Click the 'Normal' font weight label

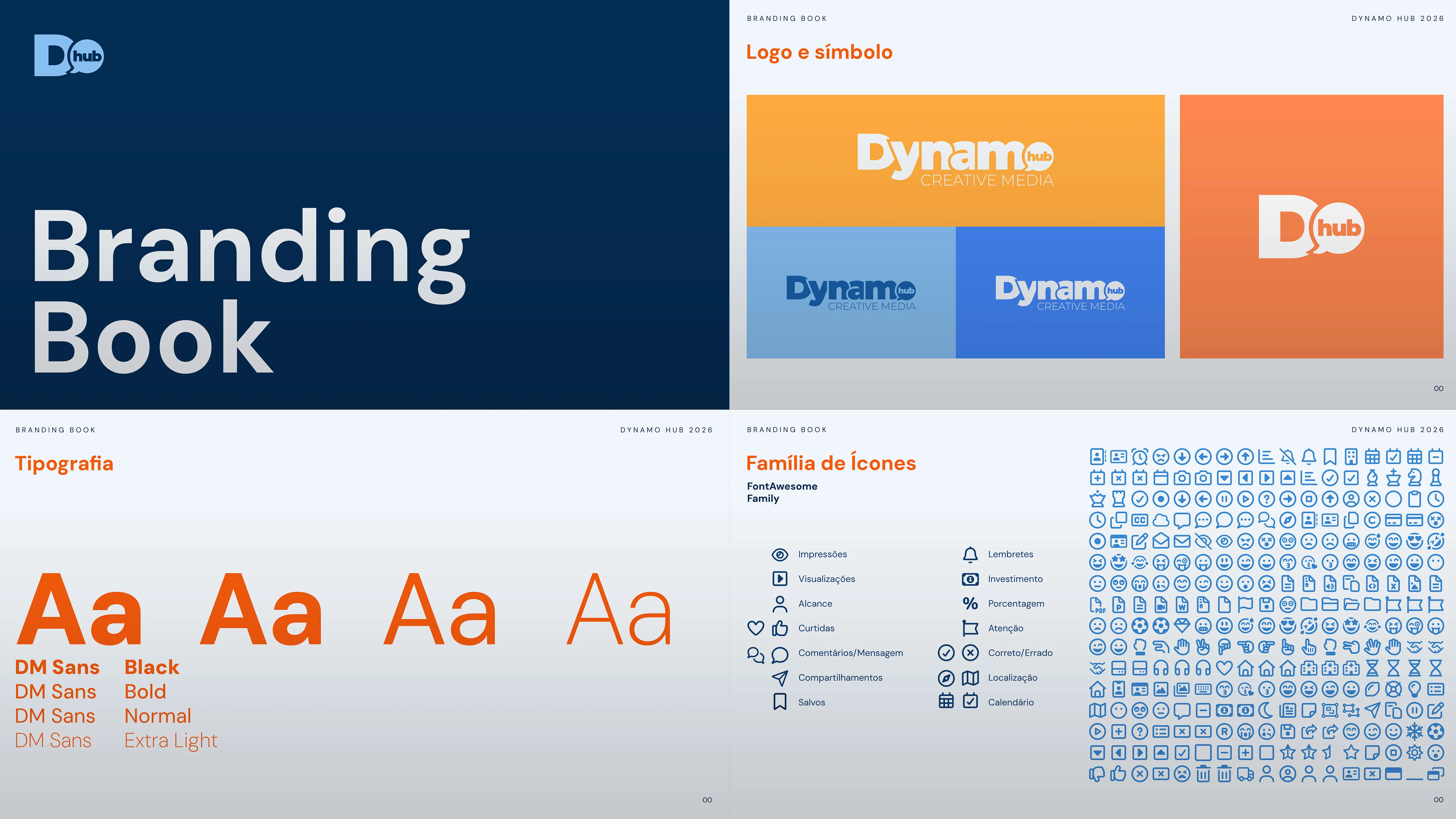pyautogui.click(x=158, y=715)
